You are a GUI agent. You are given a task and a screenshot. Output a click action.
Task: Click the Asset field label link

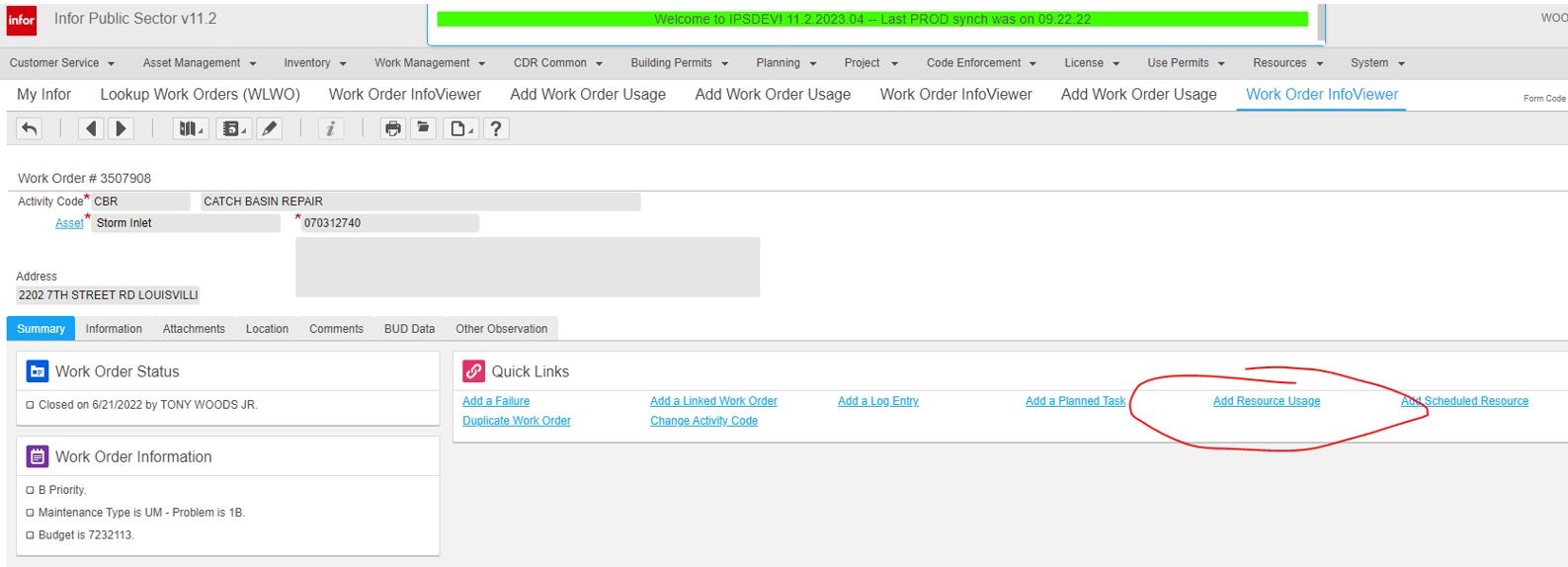[x=69, y=223]
